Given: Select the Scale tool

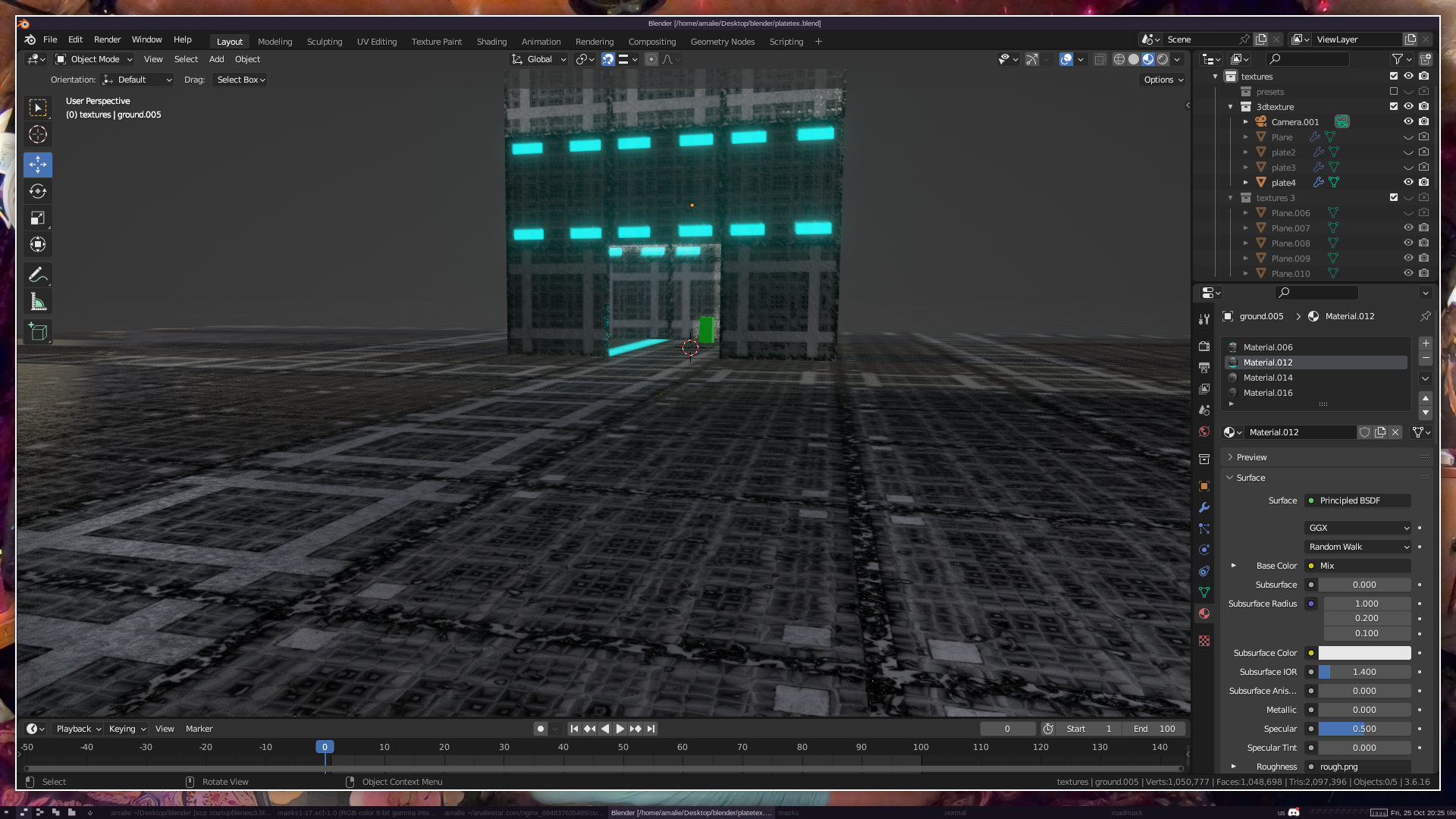Looking at the screenshot, I should click(x=38, y=218).
